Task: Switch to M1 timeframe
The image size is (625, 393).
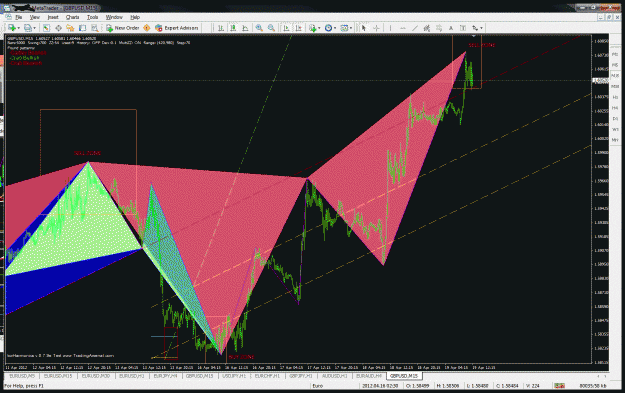Action: (x=615, y=54)
